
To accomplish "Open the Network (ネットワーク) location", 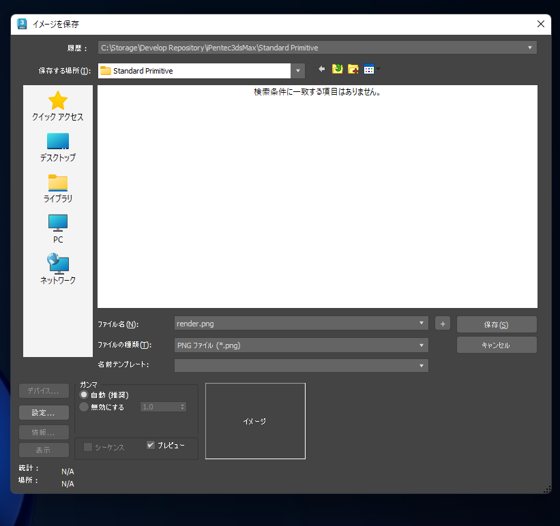I will [x=58, y=269].
